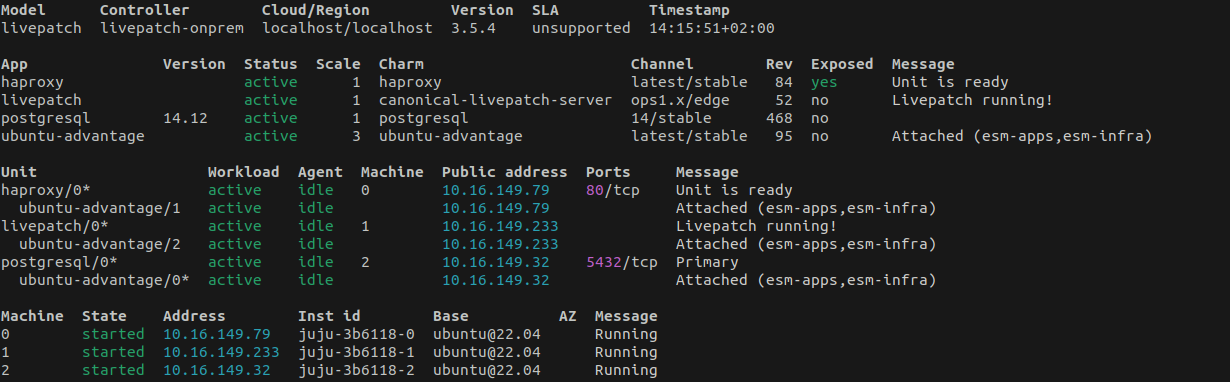Select the Inst id column header
The height and width of the screenshot is (382, 1230).
(329, 316)
